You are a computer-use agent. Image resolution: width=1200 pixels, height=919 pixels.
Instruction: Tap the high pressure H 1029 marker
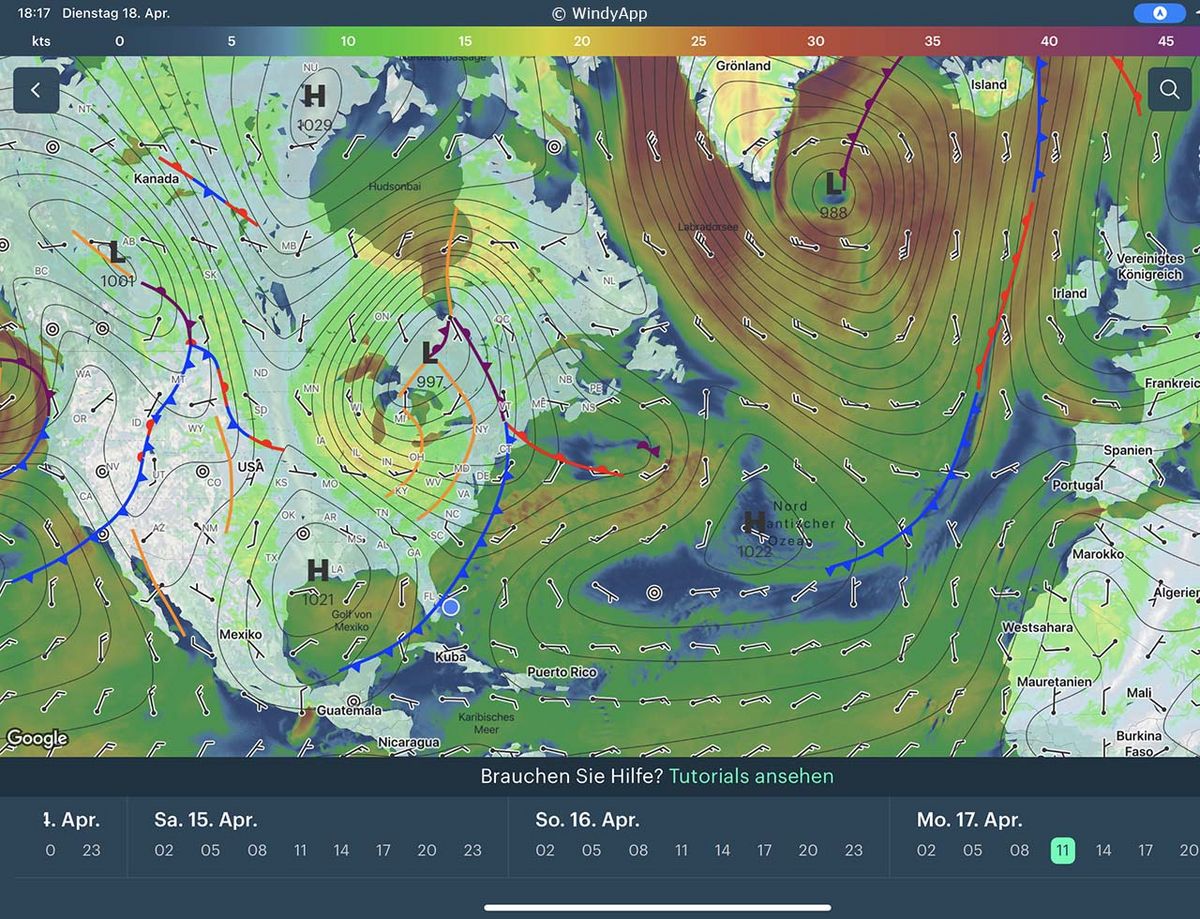(315, 107)
